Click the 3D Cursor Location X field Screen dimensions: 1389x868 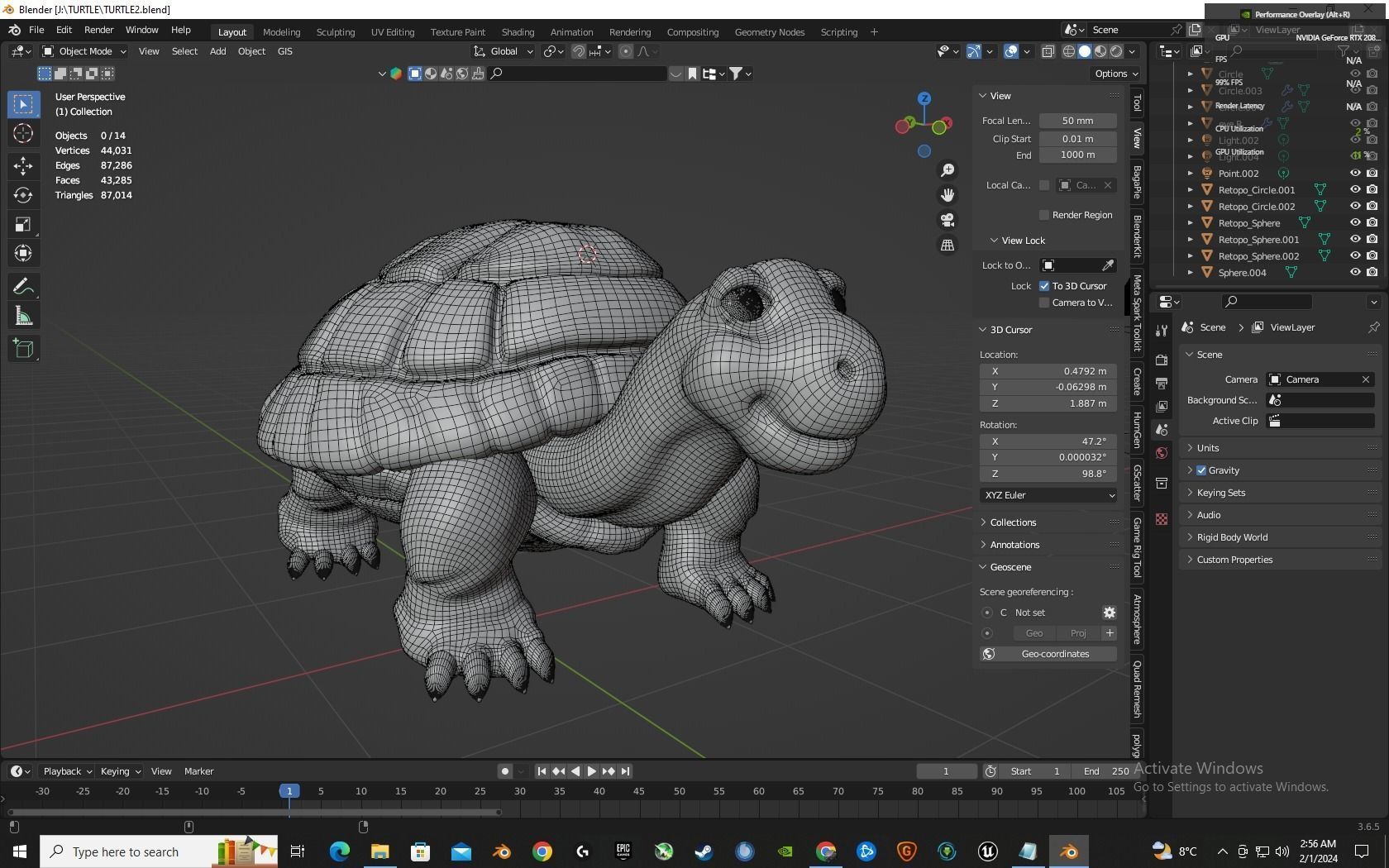1048,371
